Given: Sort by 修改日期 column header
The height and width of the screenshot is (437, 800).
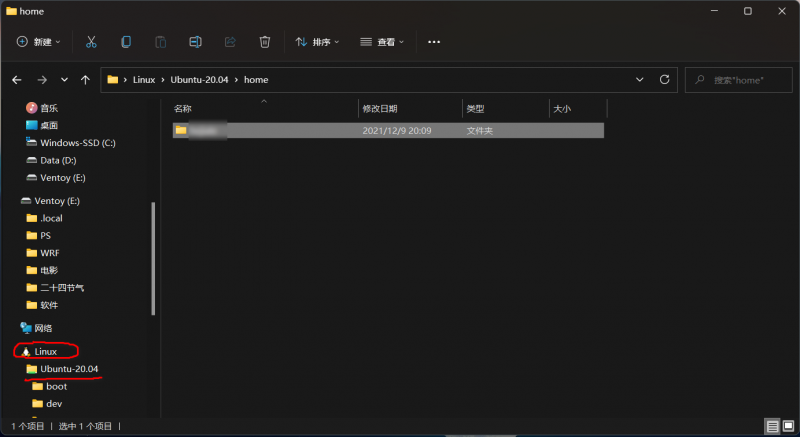Looking at the screenshot, I should click(x=380, y=108).
